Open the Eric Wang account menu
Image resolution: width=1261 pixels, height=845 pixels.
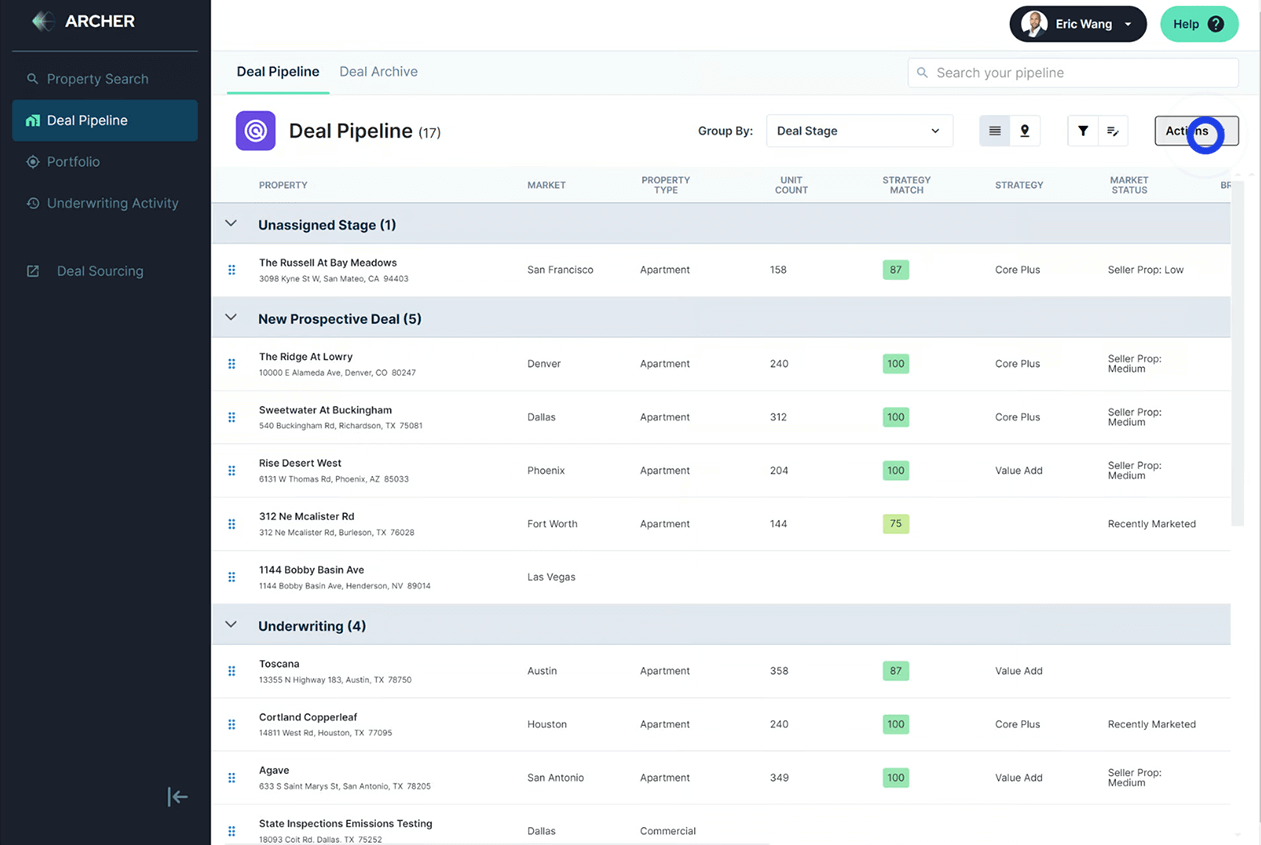1078,24
